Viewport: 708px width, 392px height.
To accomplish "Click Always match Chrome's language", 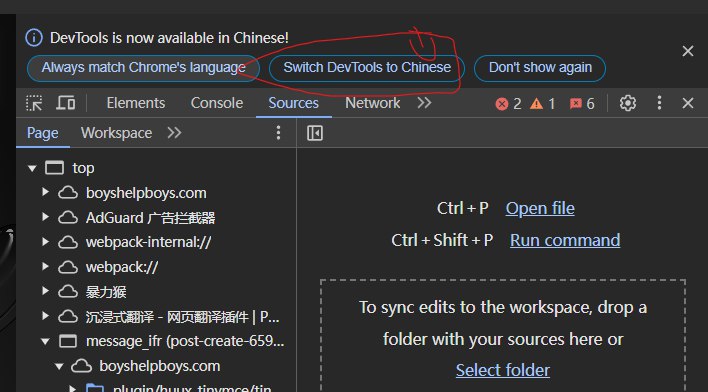I will point(144,68).
